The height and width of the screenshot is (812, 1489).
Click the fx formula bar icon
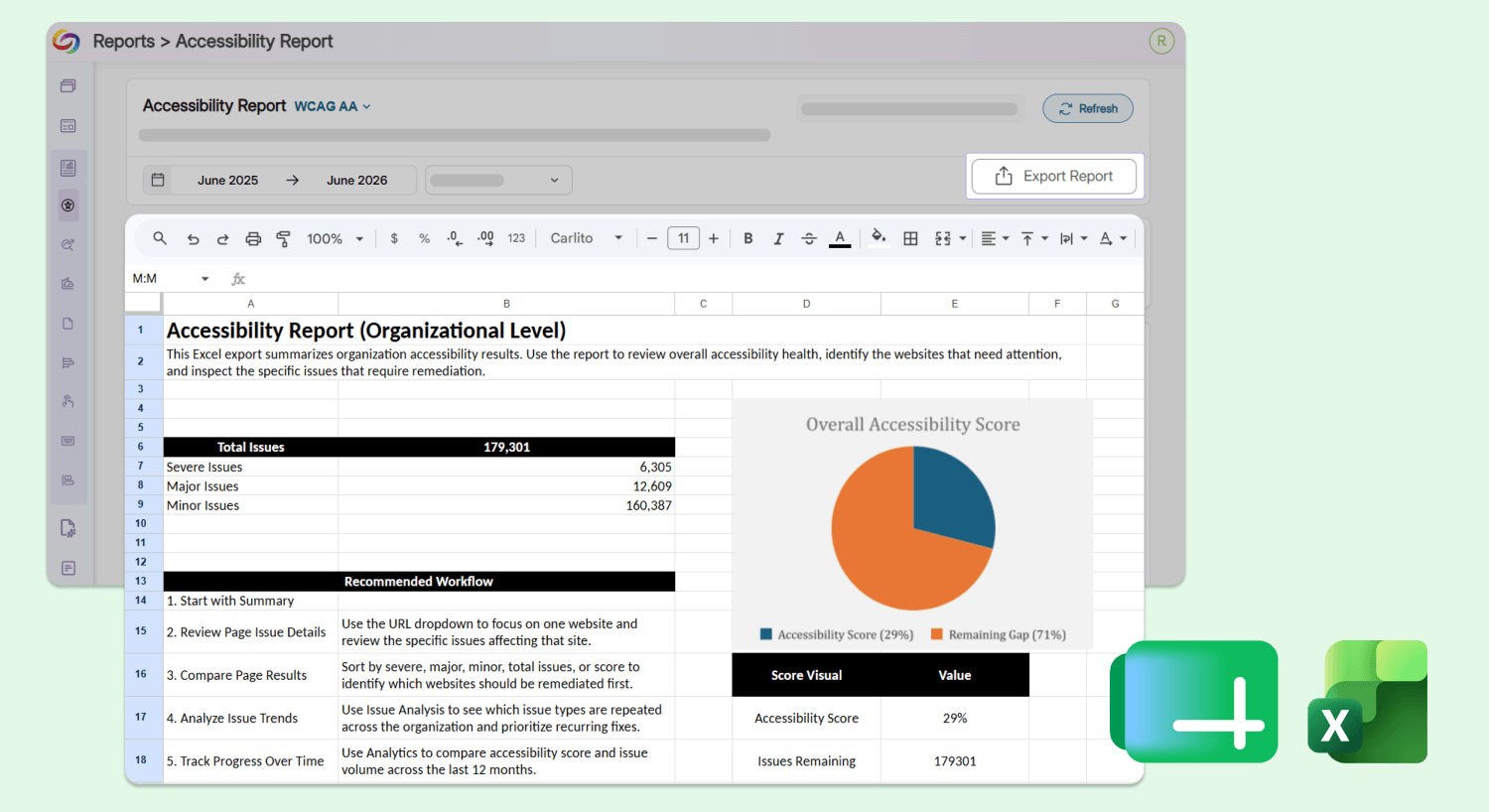[238, 279]
